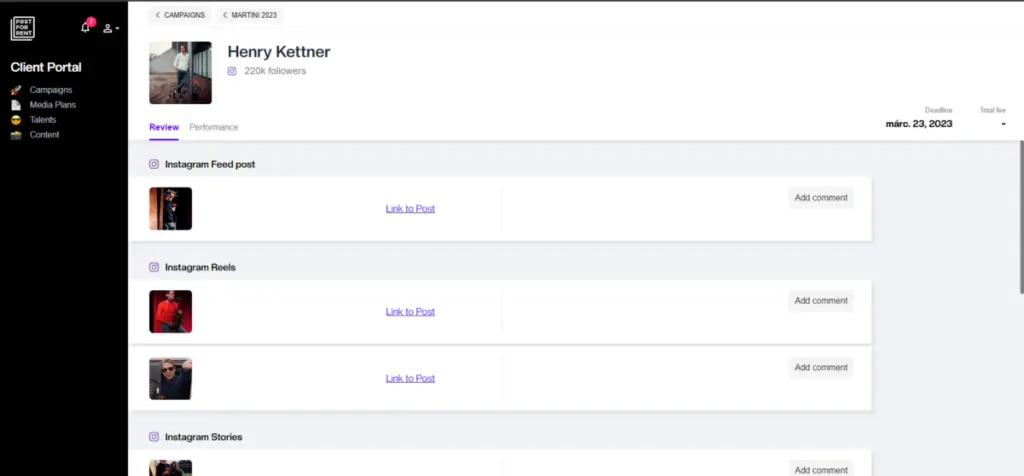Open the user account dropdown
Screen dimensions: 1024x476
click(111, 28)
